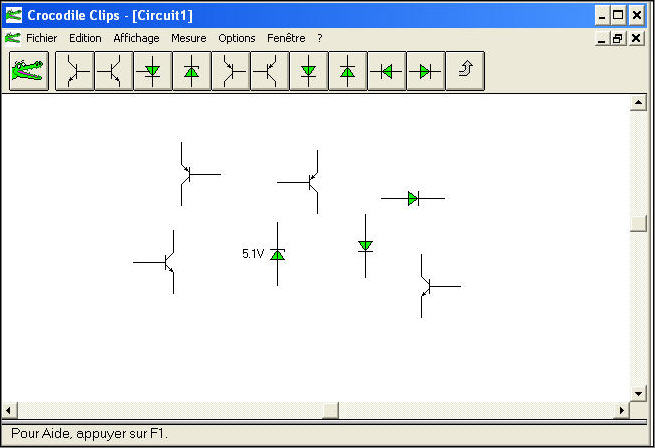The height and width of the screenshot is (448, 655).
Task: Open the Options menu
Action: 237,38
